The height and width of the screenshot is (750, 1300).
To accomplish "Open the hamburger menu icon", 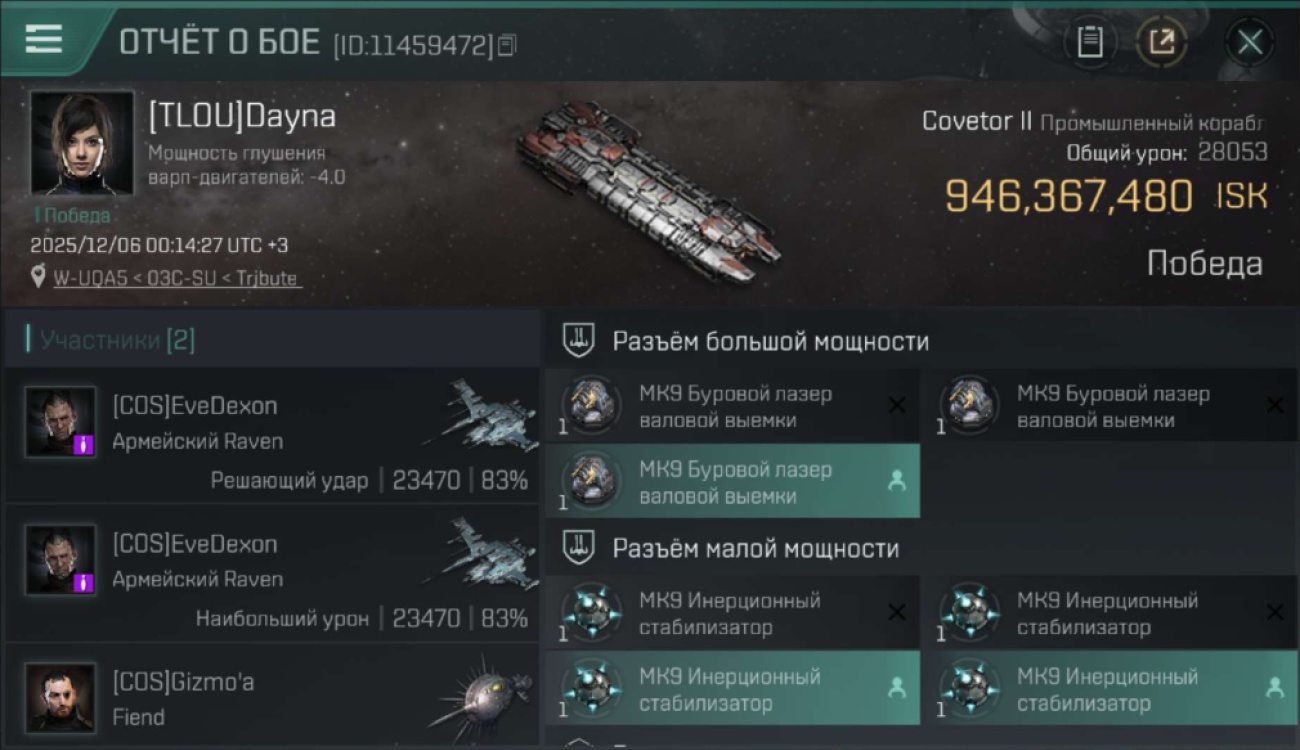I will point(44,40).
